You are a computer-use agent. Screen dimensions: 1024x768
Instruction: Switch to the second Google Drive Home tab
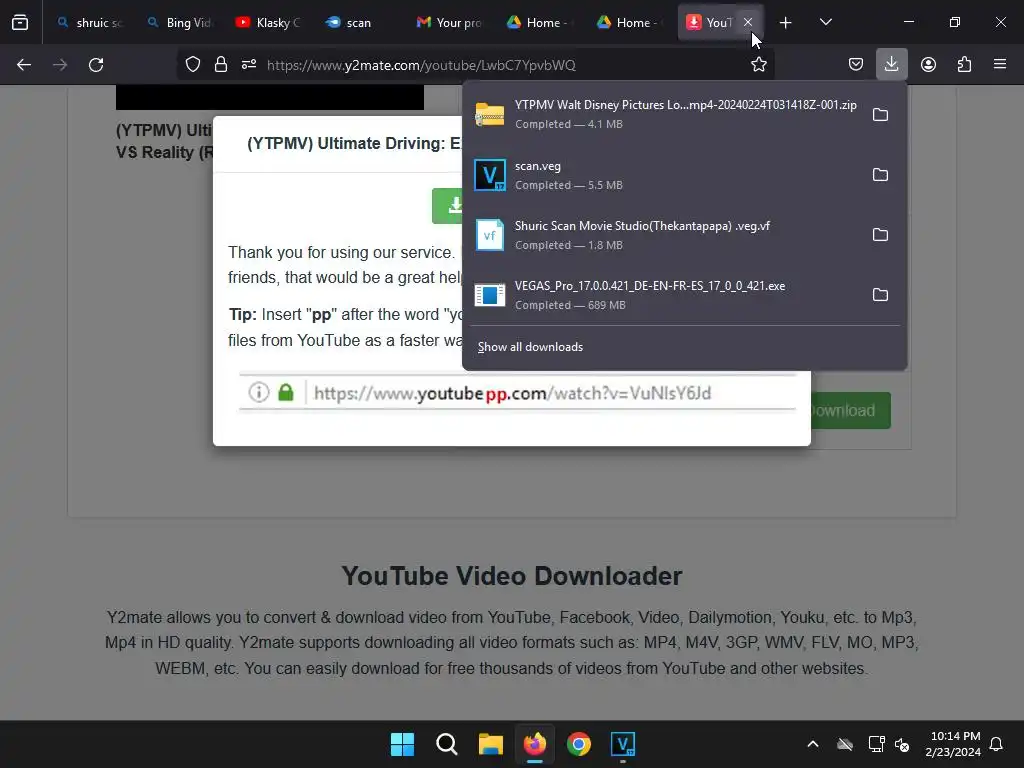(x=630, y=22)
